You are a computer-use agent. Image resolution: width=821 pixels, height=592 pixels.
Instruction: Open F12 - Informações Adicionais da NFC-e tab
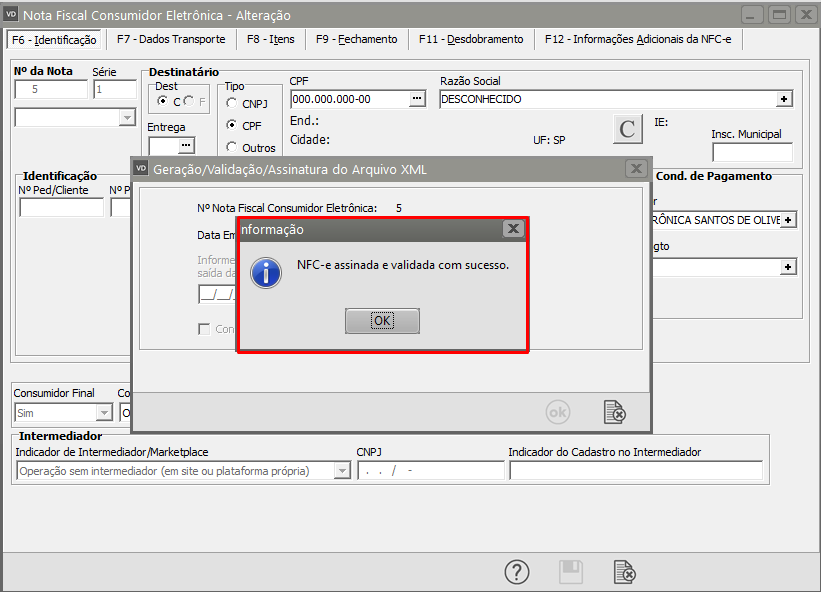pyautogui.click(x=638, y=39)
